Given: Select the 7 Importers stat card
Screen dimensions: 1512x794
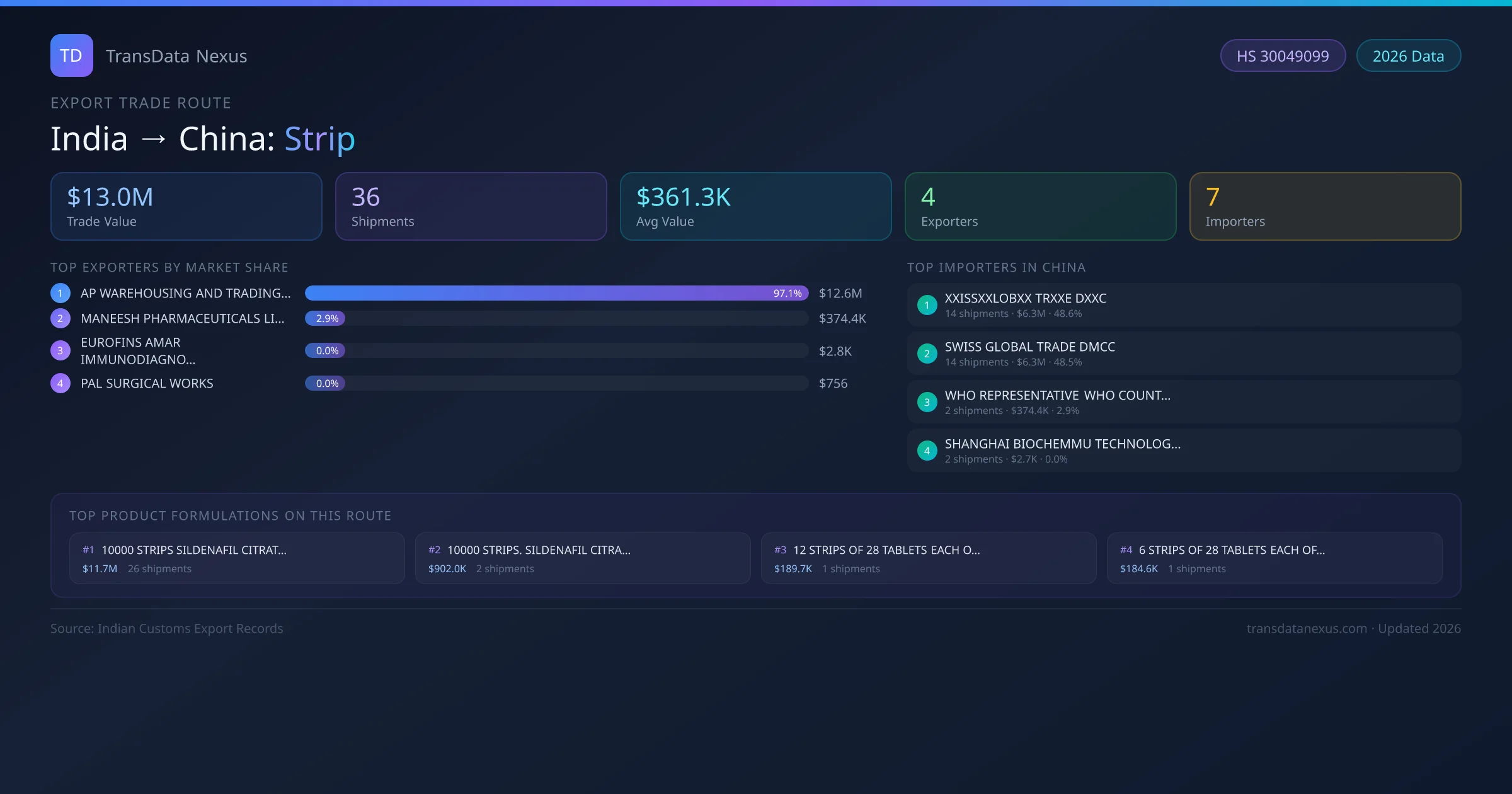Looking at the screenshot, I should pos(1325,206).
